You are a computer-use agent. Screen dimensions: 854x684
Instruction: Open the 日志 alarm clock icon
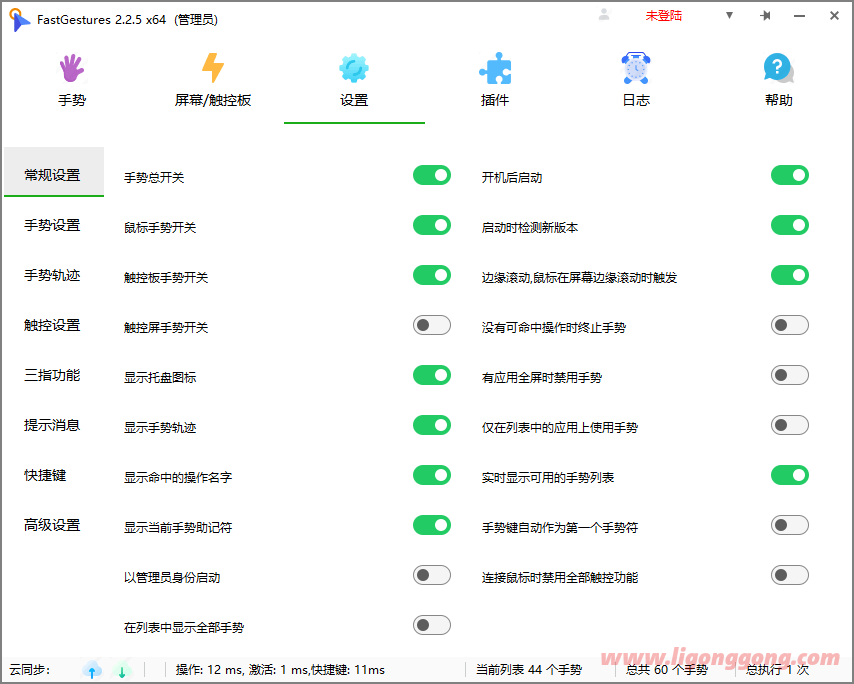(636, 69)
